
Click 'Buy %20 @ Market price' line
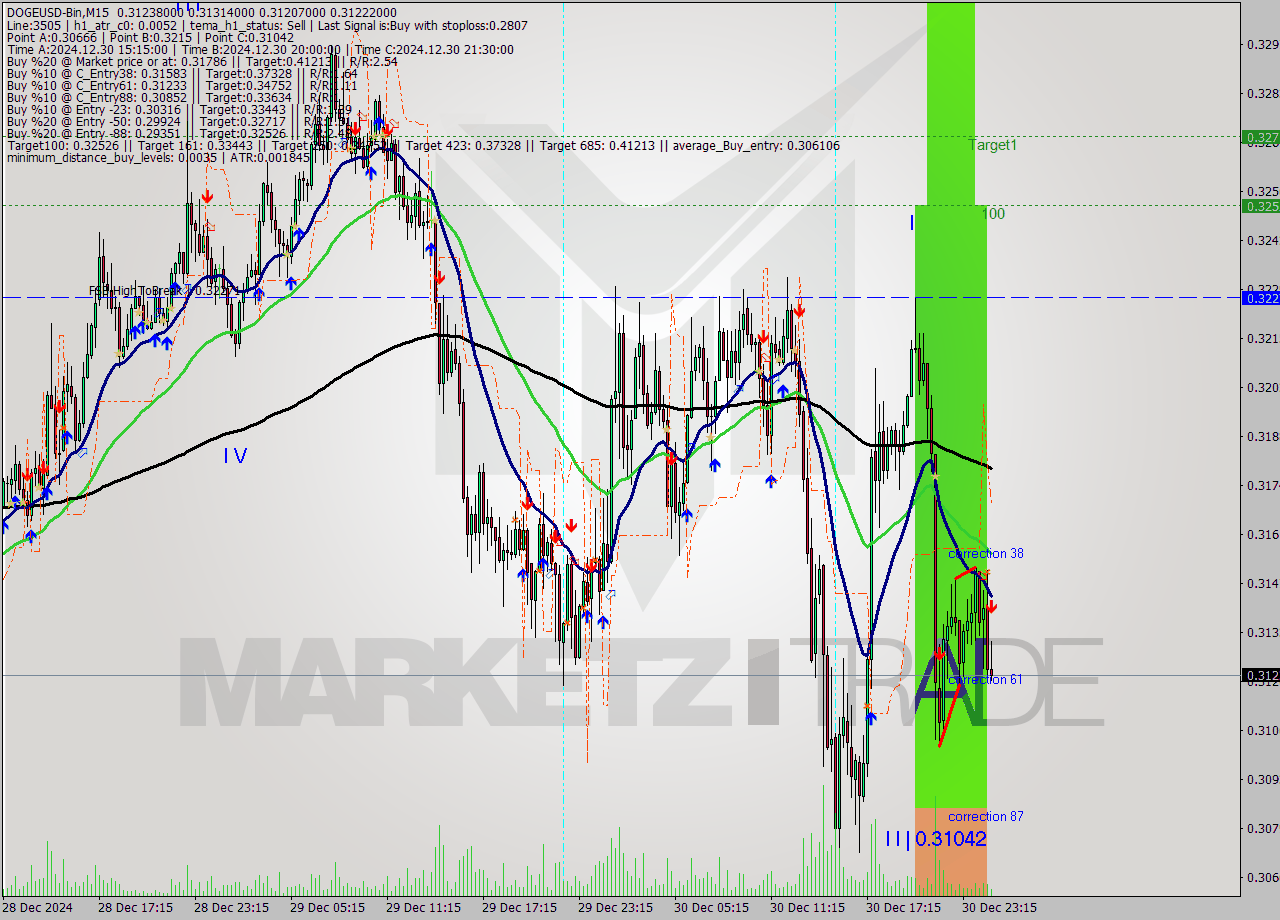[x=201, y=61]
